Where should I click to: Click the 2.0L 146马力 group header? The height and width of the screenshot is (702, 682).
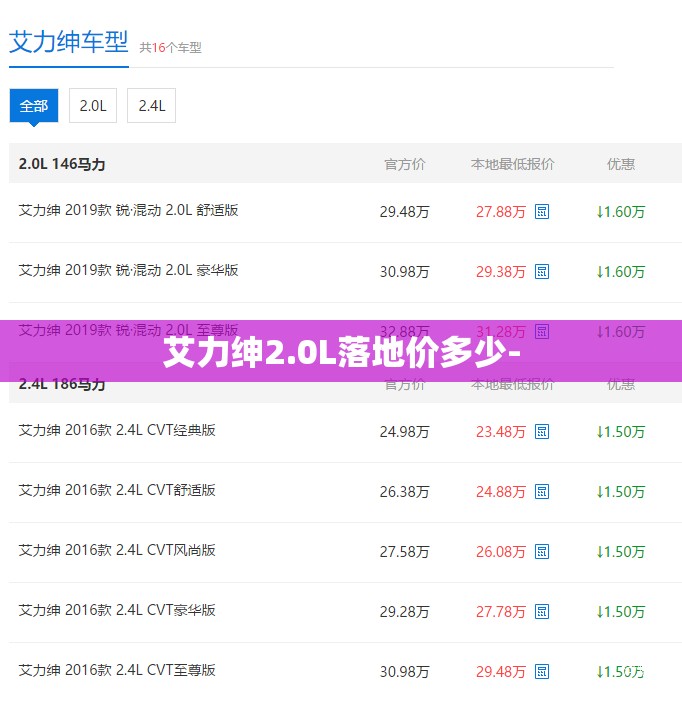(x=62, y=164)
